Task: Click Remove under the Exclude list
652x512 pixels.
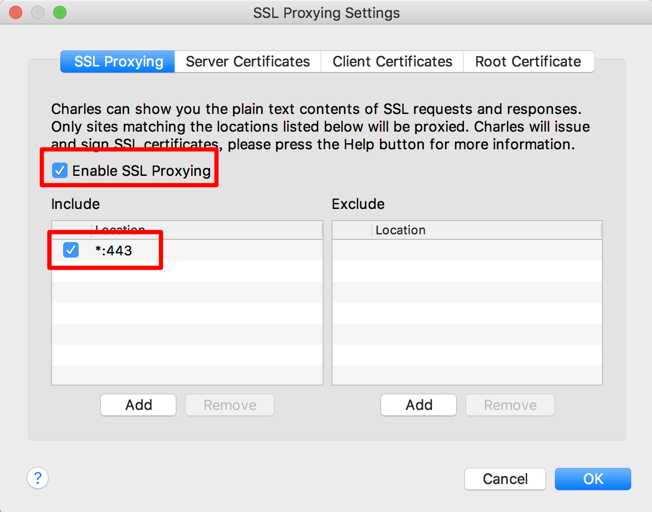Action: click(510, 405)
